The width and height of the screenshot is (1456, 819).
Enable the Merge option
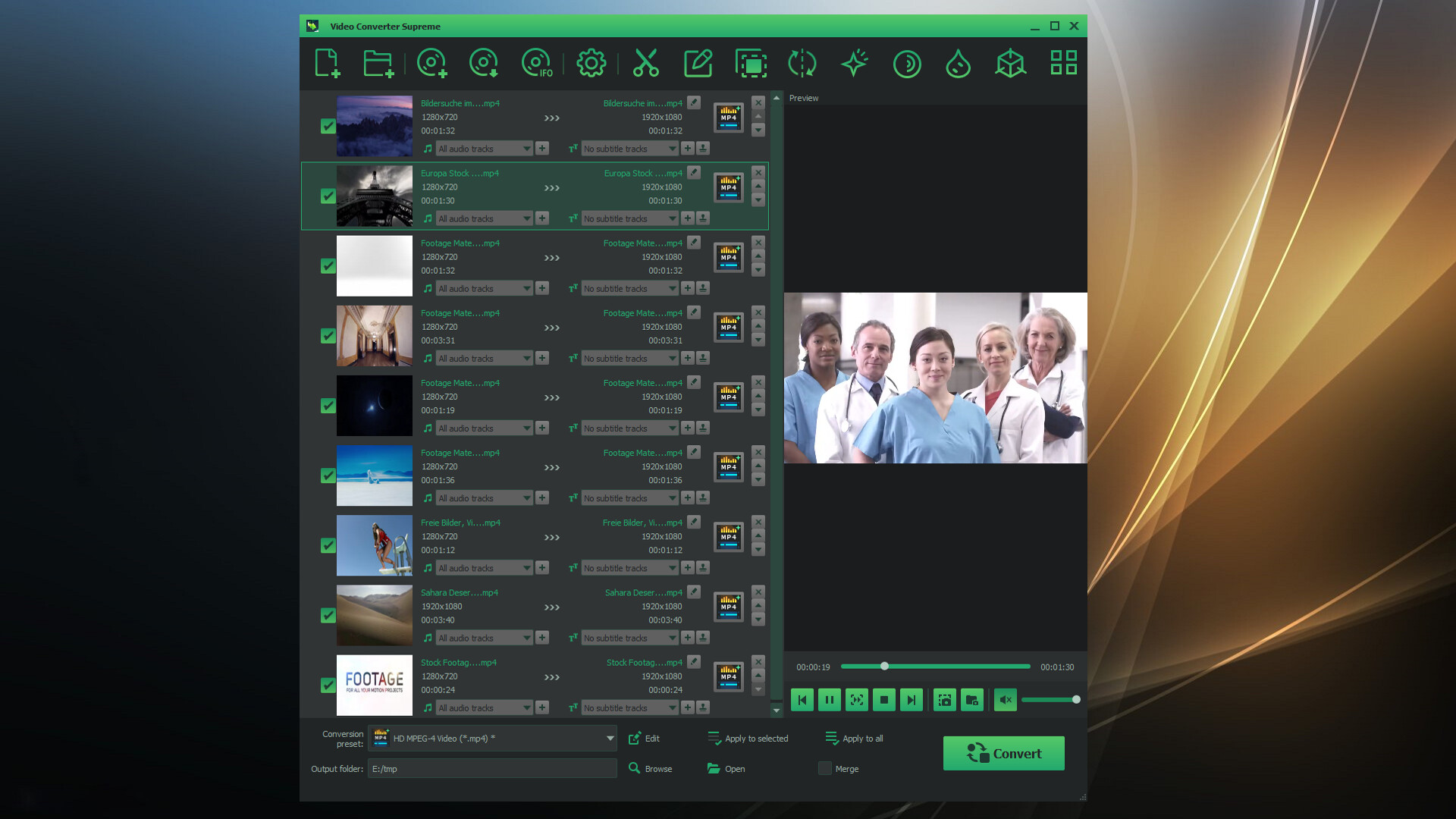(x=825, y=768)
